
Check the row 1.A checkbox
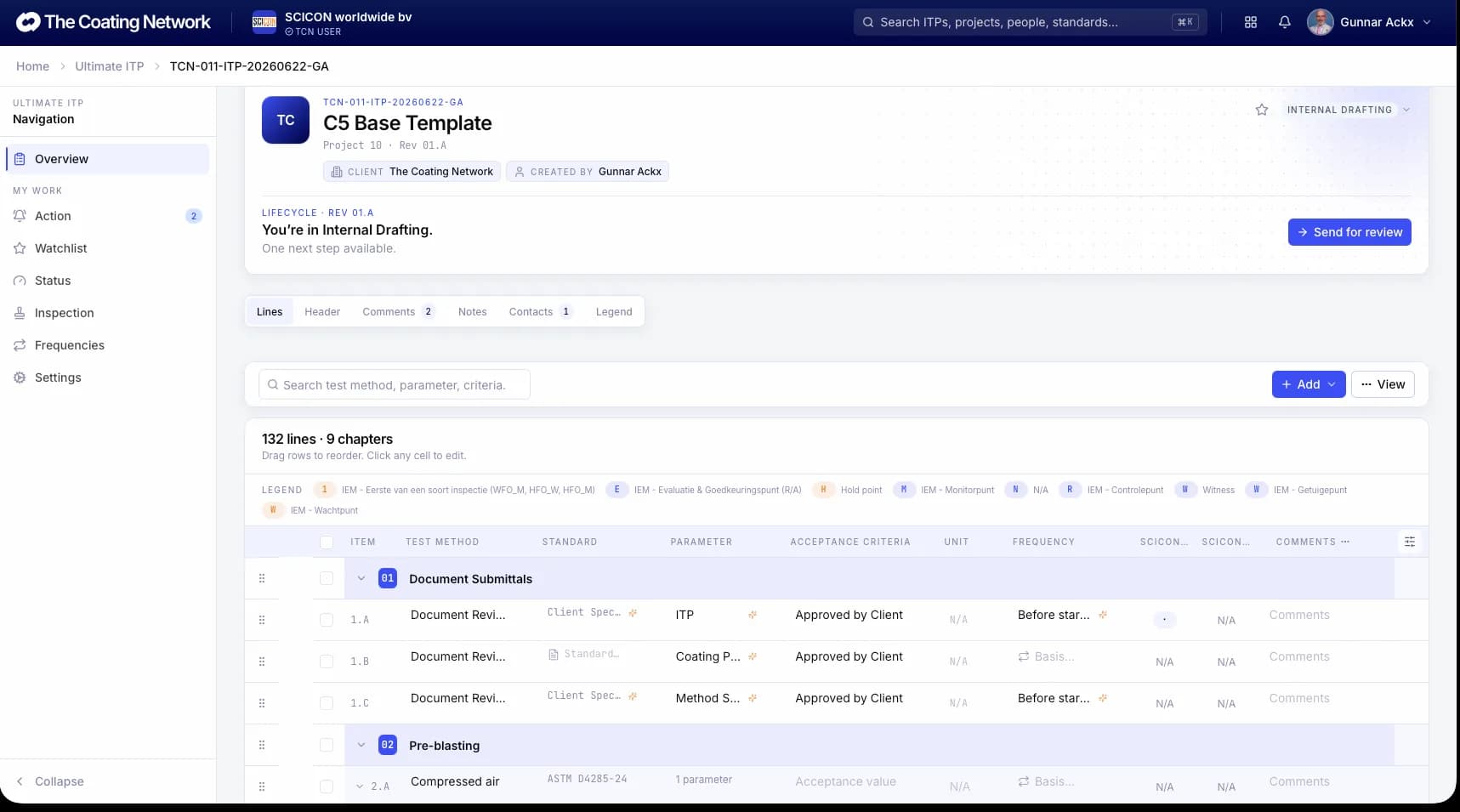(x=327, y=620)
